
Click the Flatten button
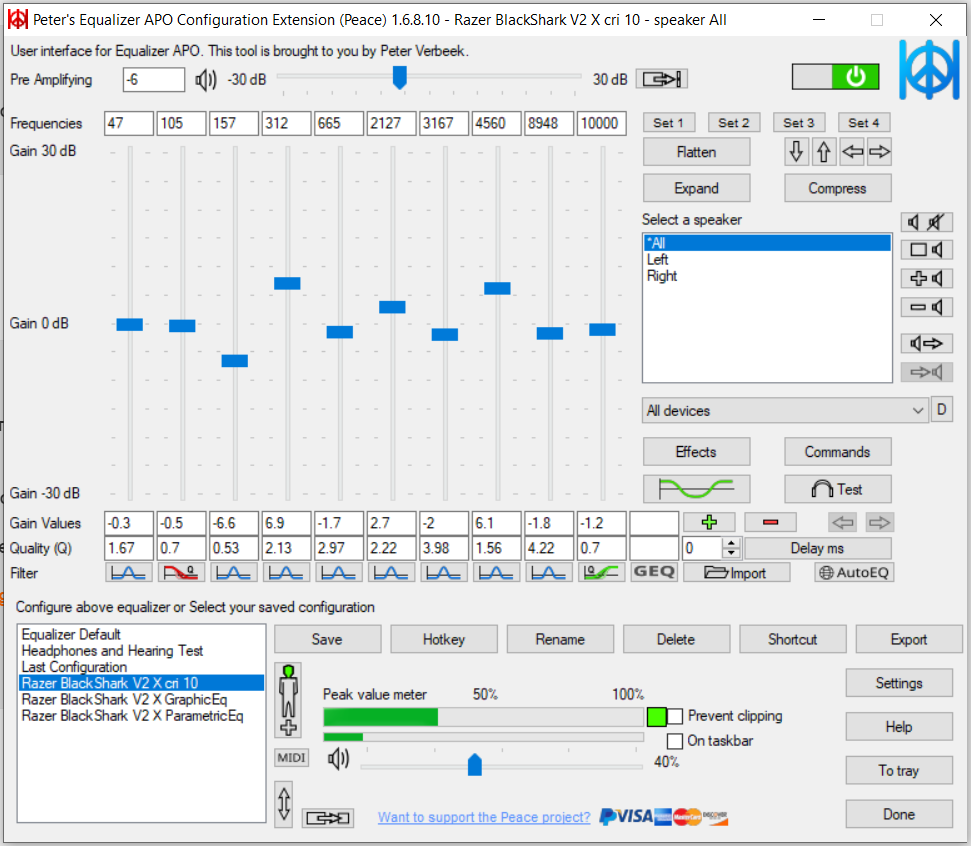click(697, 152)
